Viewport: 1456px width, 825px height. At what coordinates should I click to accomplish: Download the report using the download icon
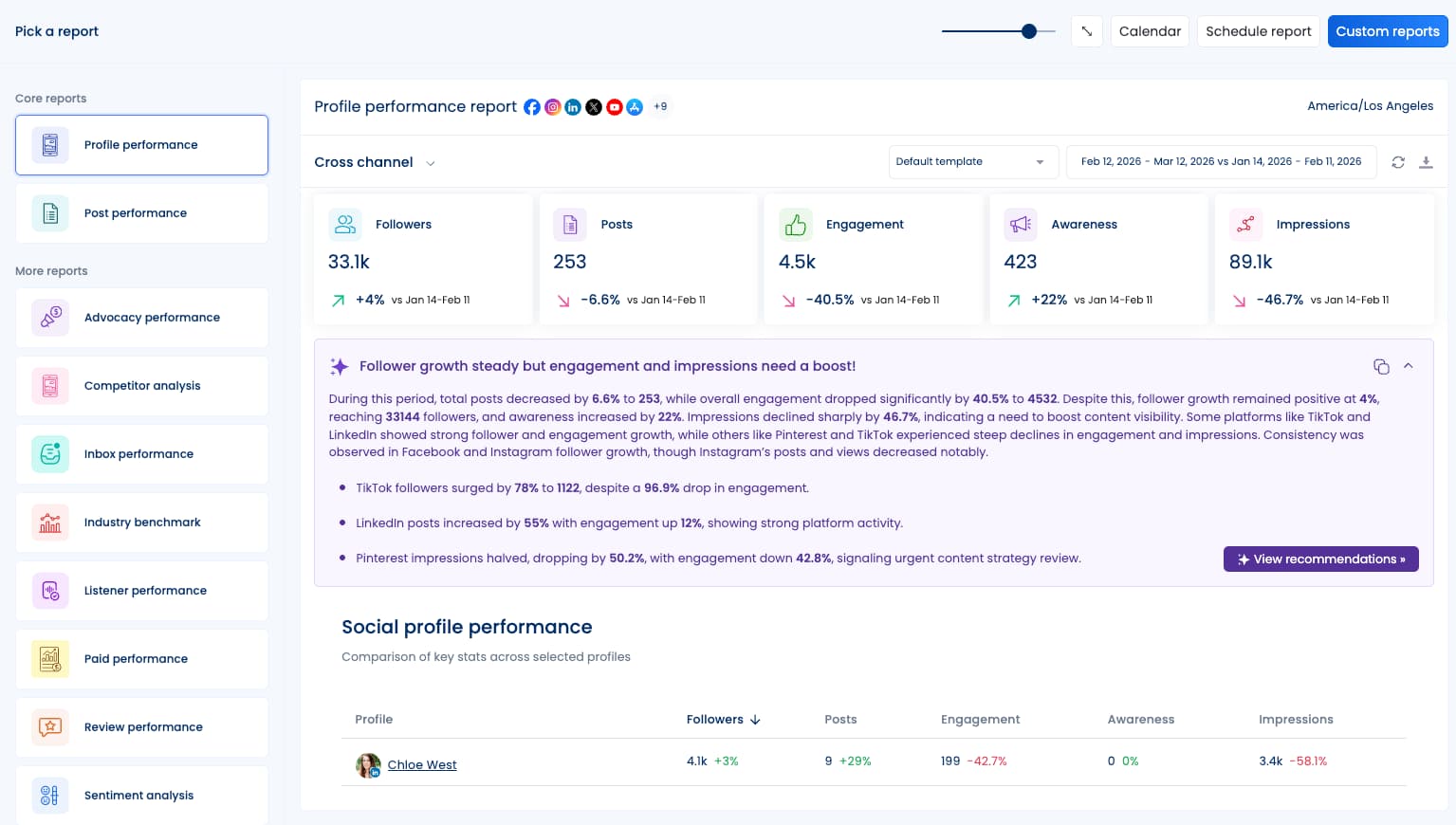click(x=1426, y=162)
